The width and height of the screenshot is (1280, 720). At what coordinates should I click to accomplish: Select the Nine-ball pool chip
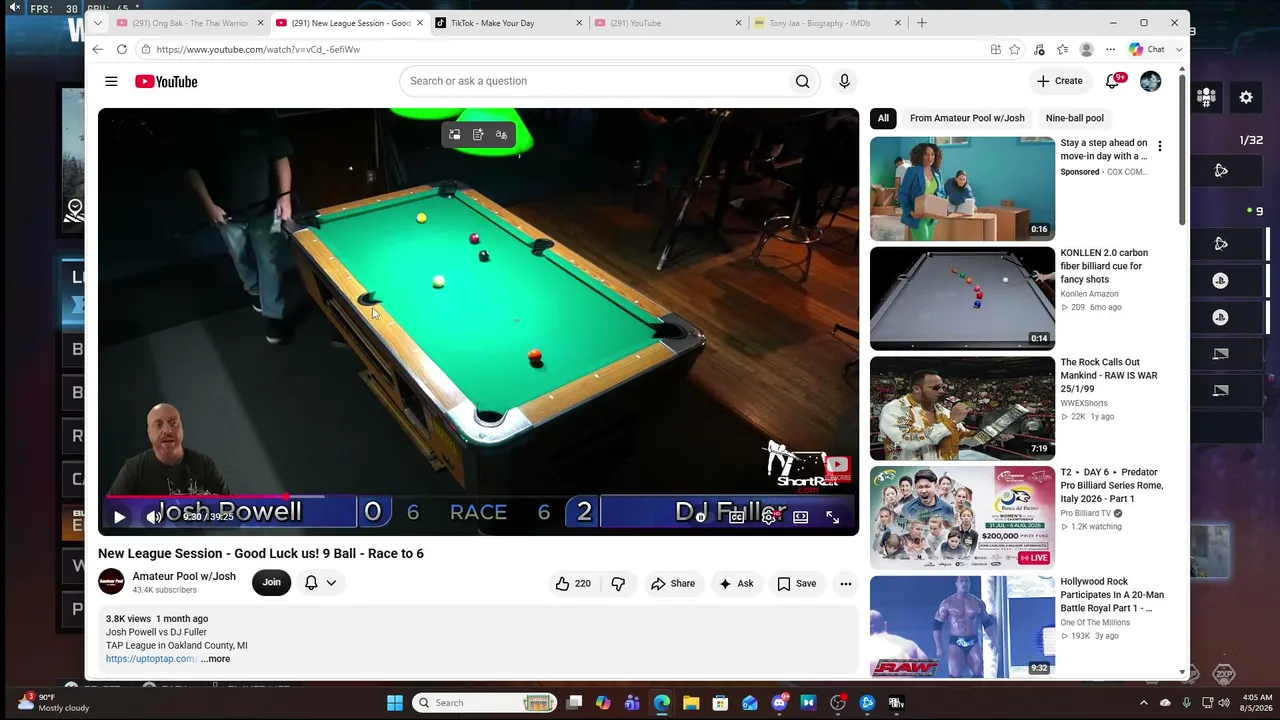tap(1074, 118)
